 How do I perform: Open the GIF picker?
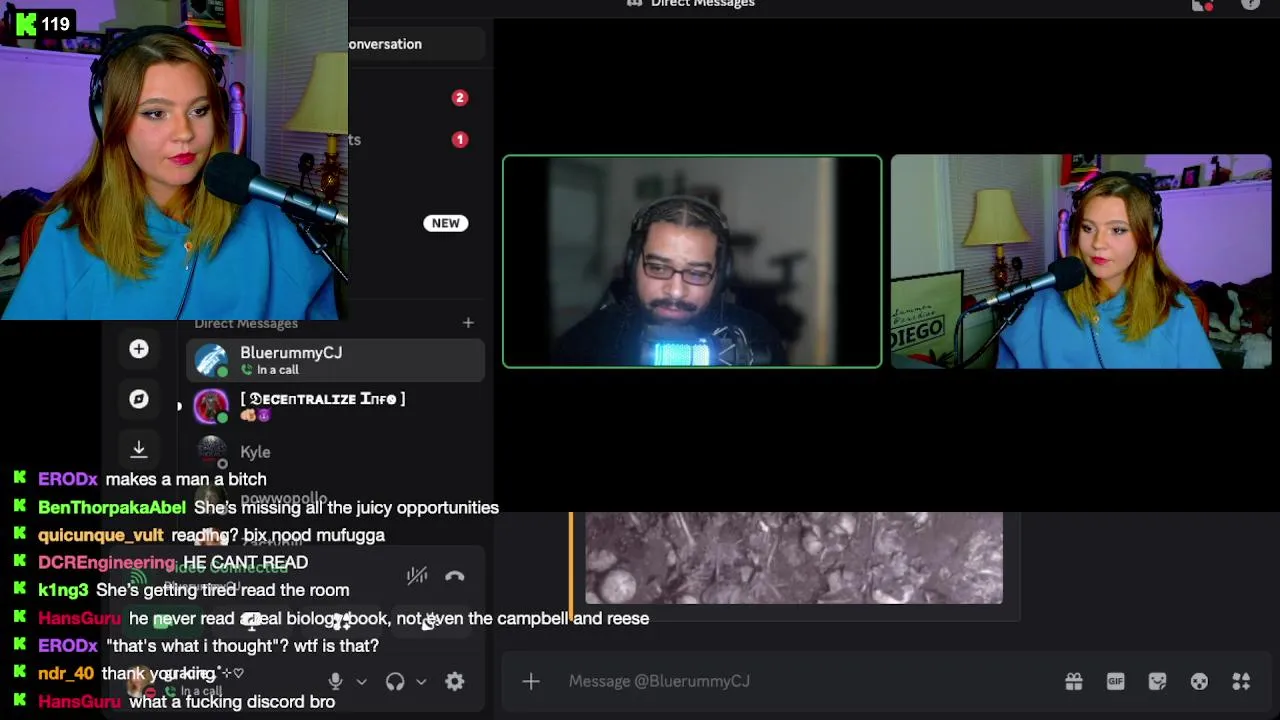(x=1116, y=681)
